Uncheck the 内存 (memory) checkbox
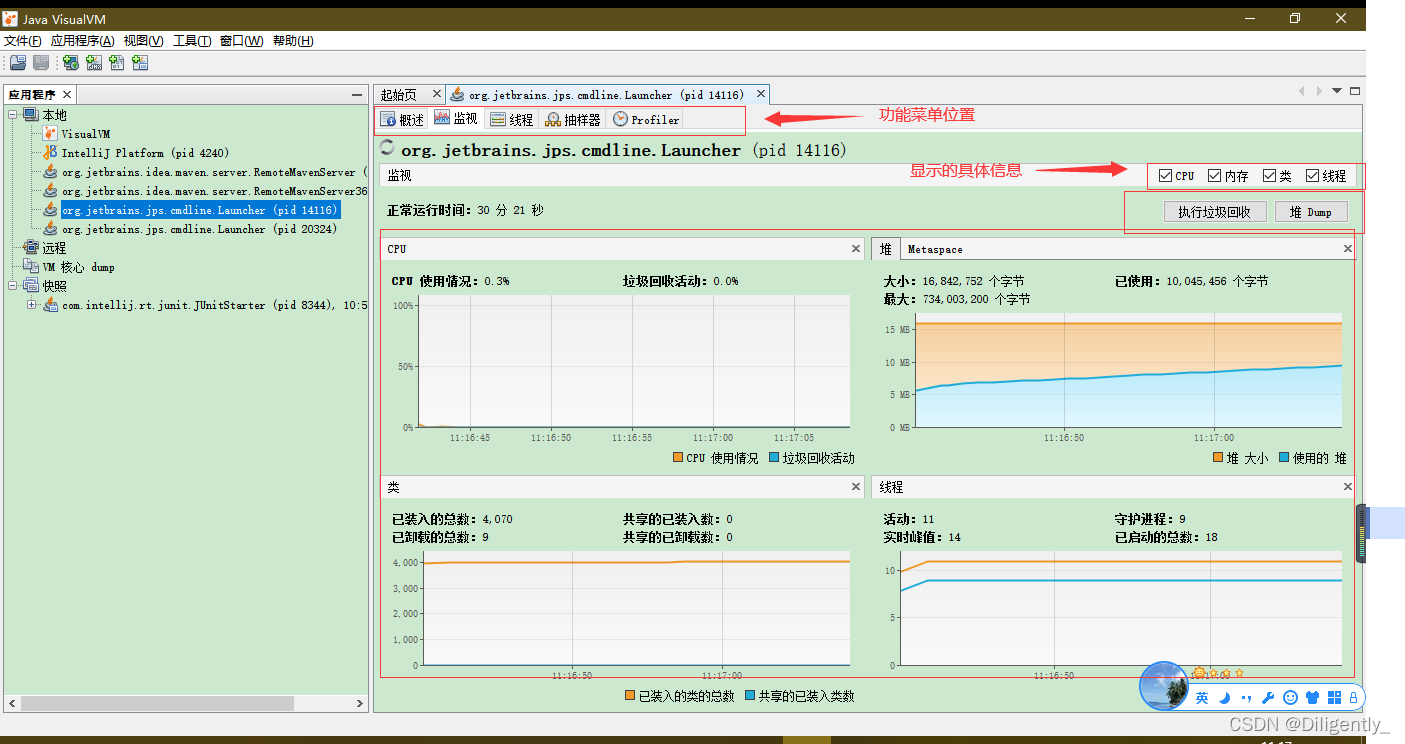 pos(1213,176)
